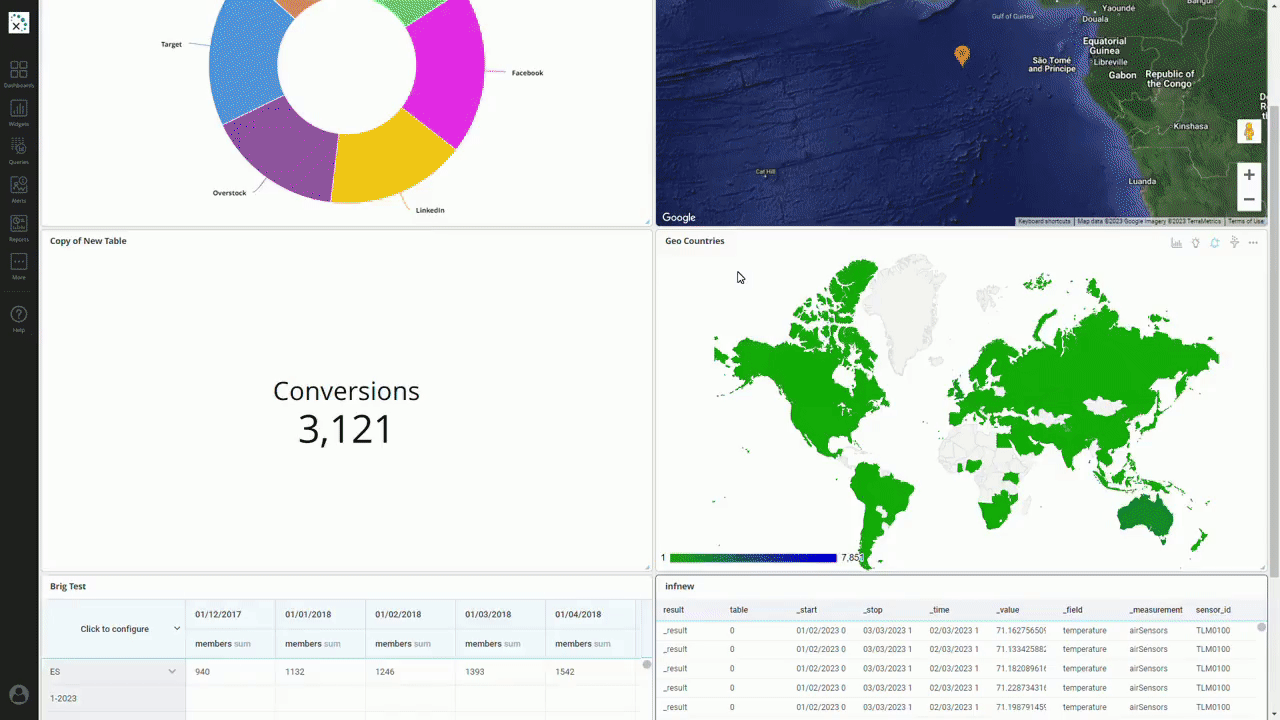Expand the ES row chevron

172,672
